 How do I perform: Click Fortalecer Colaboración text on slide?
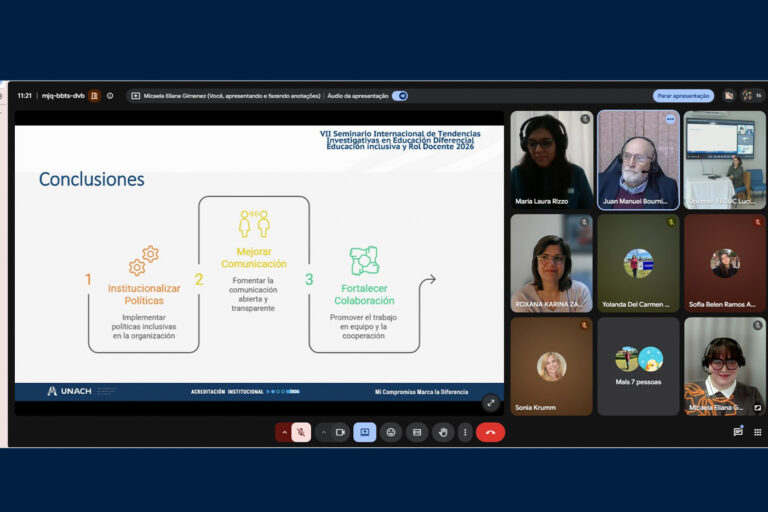pyautogui.click(x=364, y=294)
